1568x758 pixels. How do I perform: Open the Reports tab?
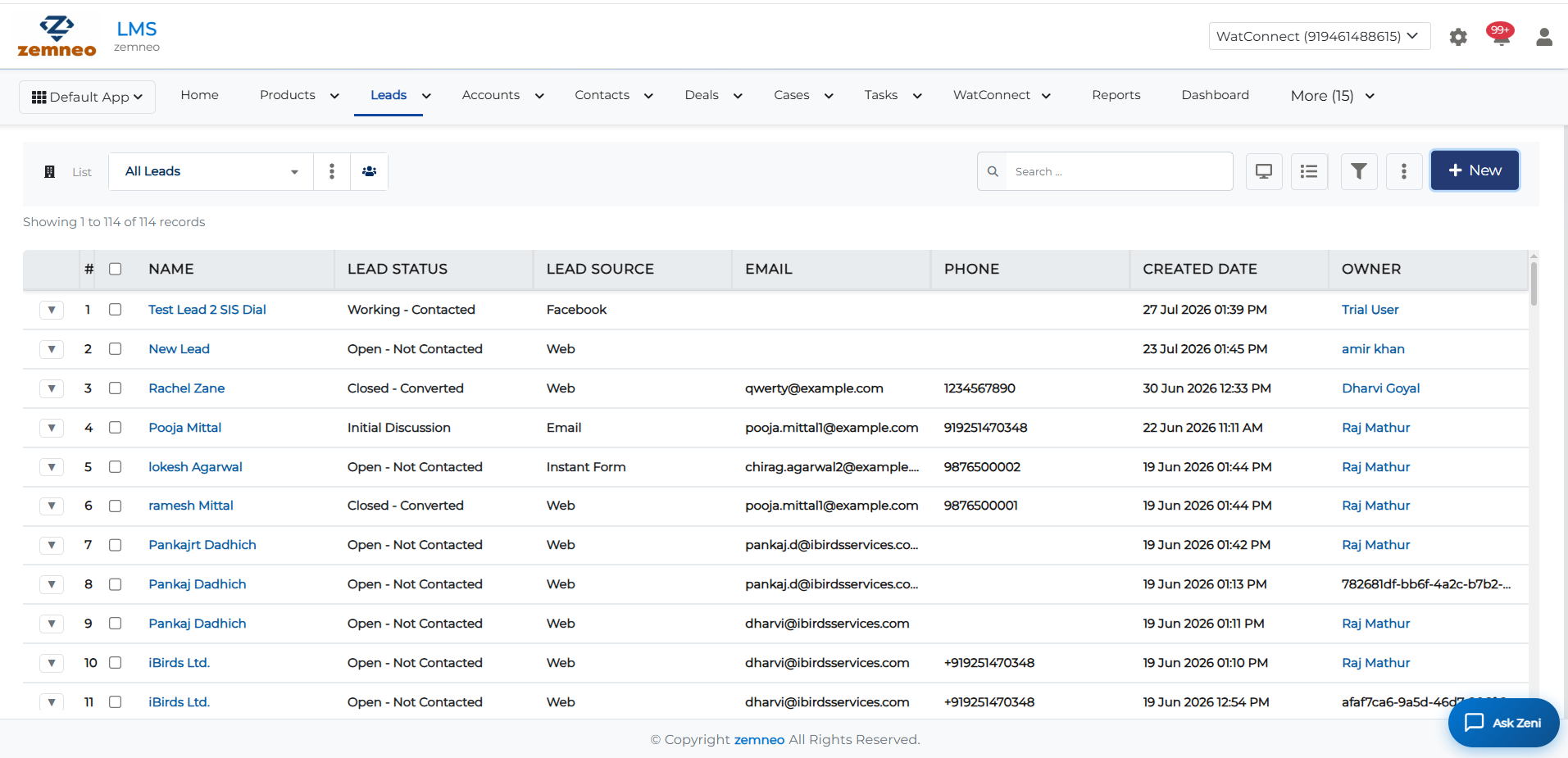1116,95
